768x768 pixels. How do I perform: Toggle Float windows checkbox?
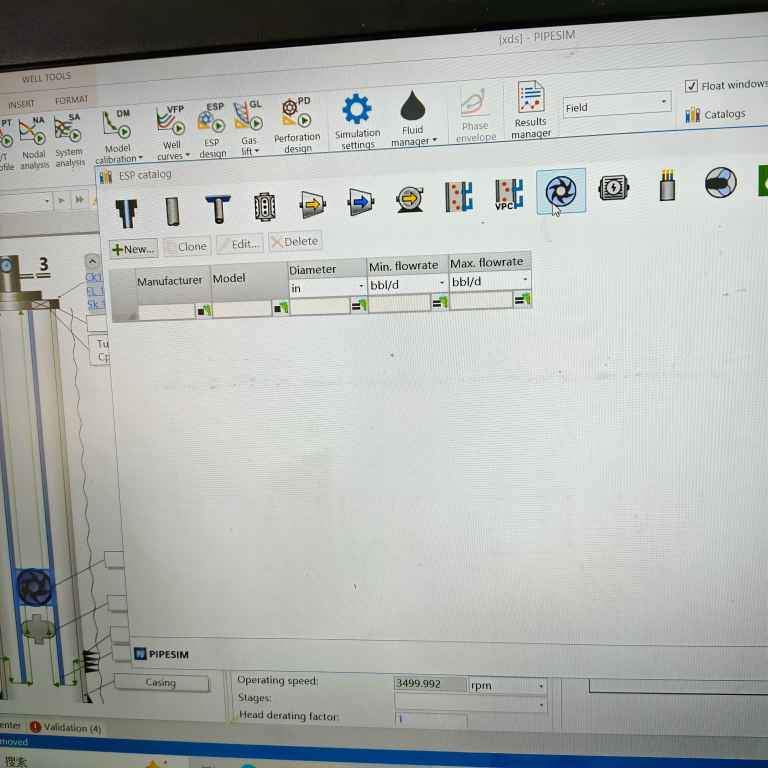click(691, 86)
